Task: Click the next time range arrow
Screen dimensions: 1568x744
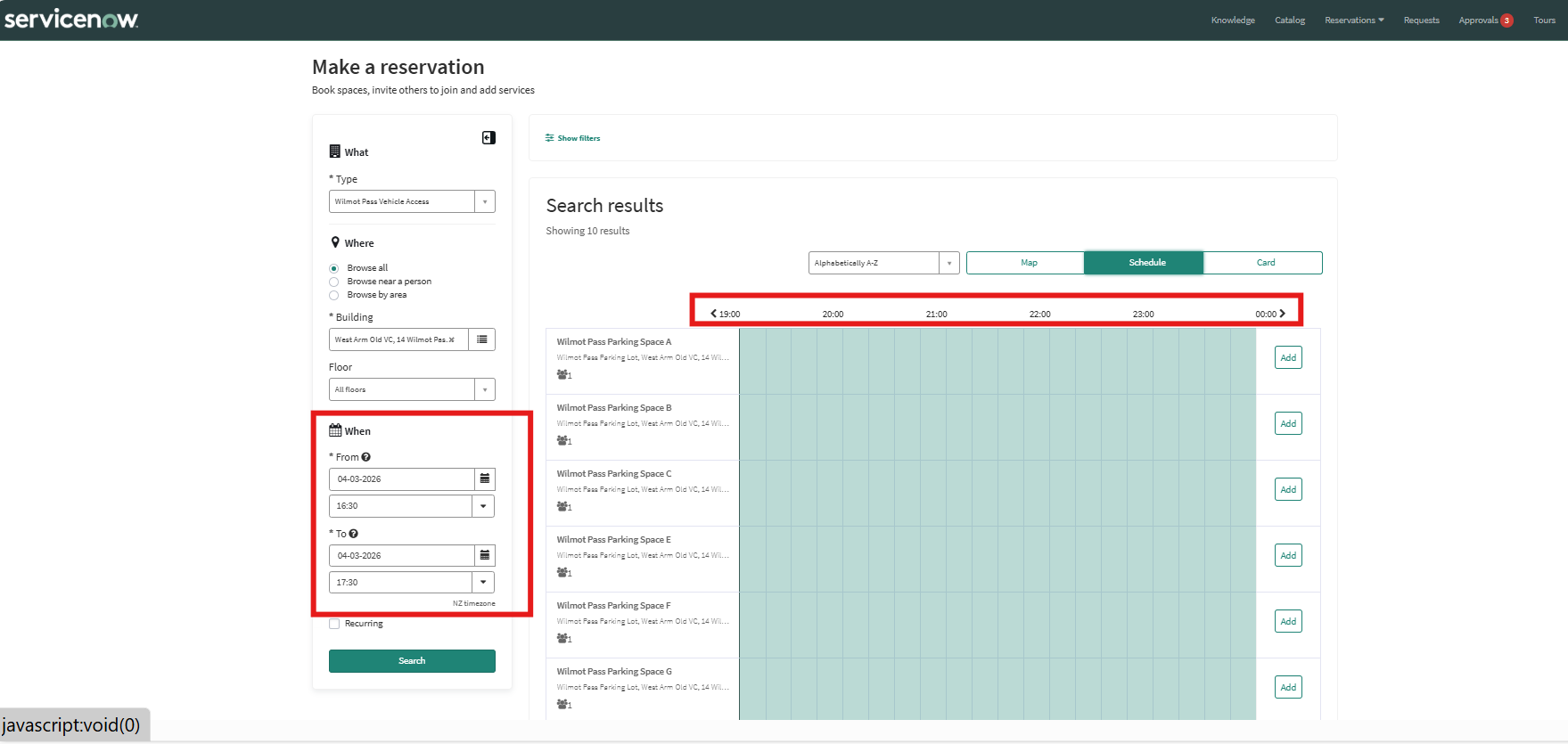Action: click(1283, 314)
